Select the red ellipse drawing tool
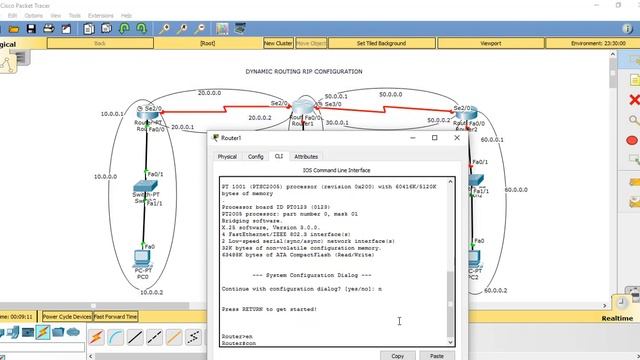 pos(632,140)
